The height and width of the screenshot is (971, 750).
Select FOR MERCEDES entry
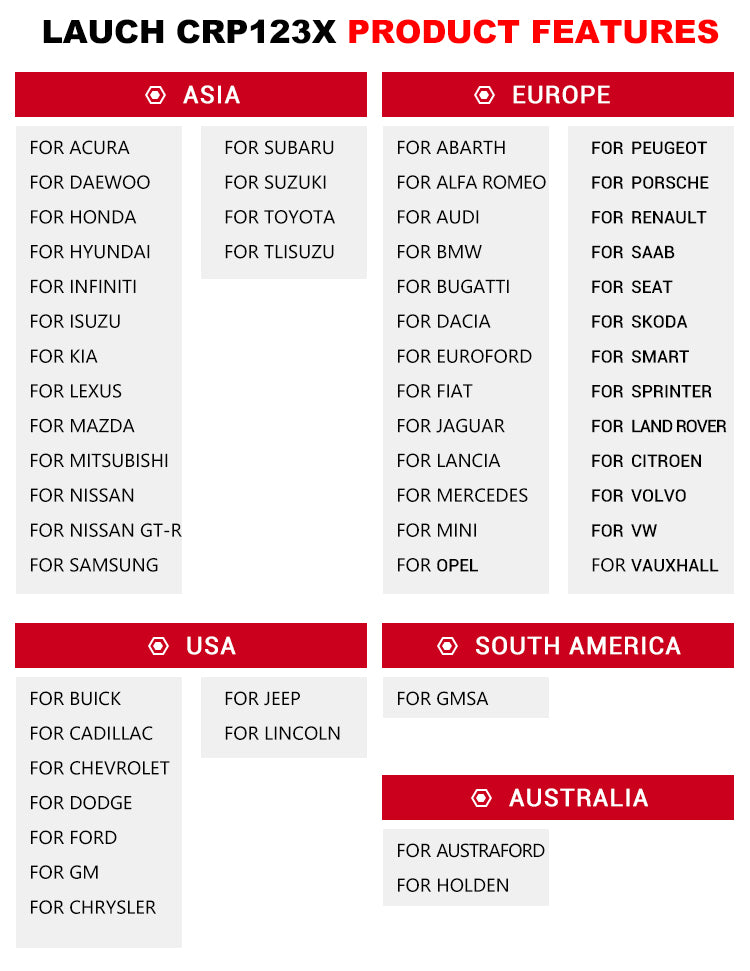click(462, 496)
